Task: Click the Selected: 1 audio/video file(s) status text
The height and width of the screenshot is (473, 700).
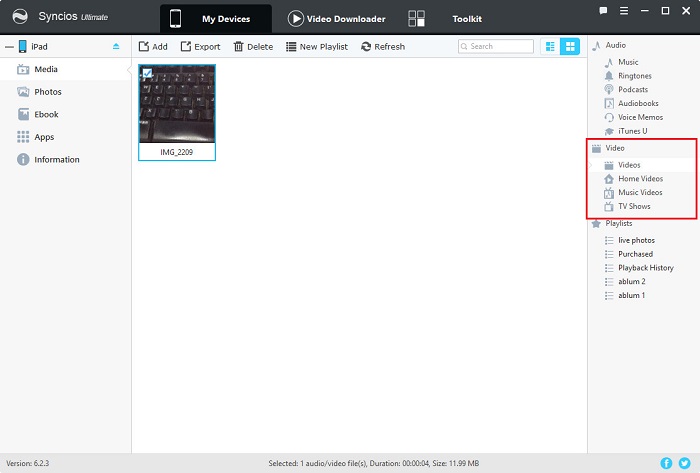Action: coord(374,464)
